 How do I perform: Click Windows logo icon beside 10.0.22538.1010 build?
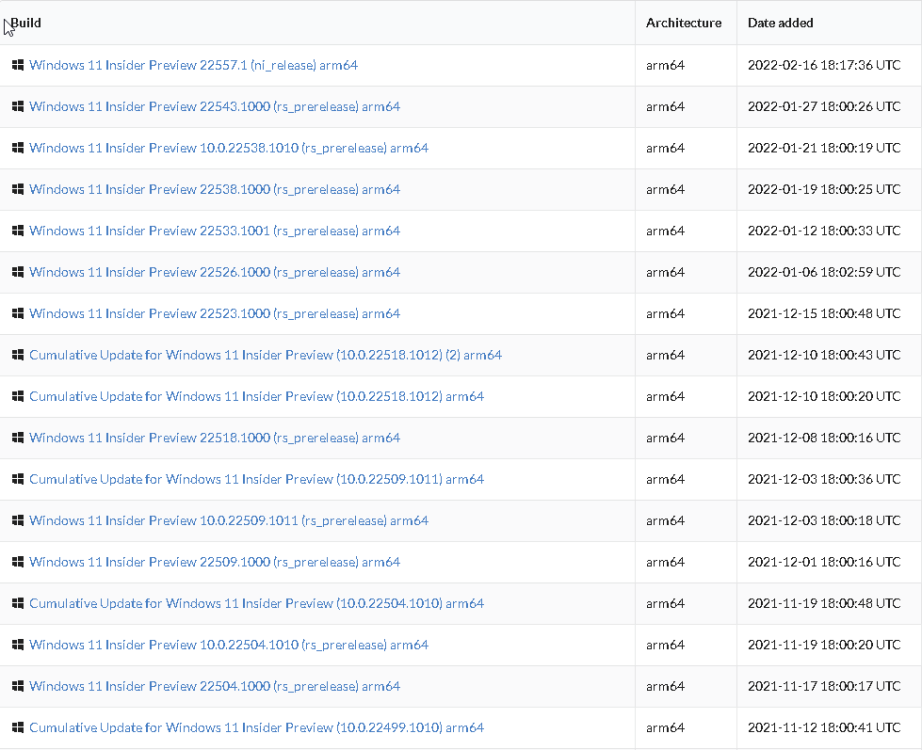tap(18, 148)
